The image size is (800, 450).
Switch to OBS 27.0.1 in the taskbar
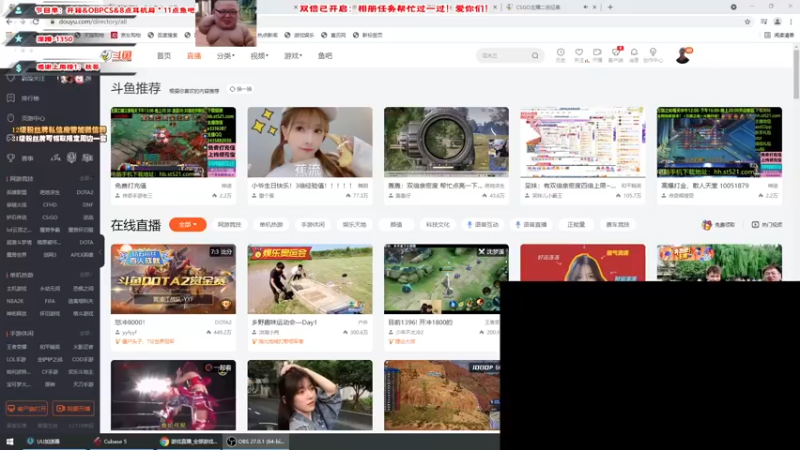click(x=256, y=442)
